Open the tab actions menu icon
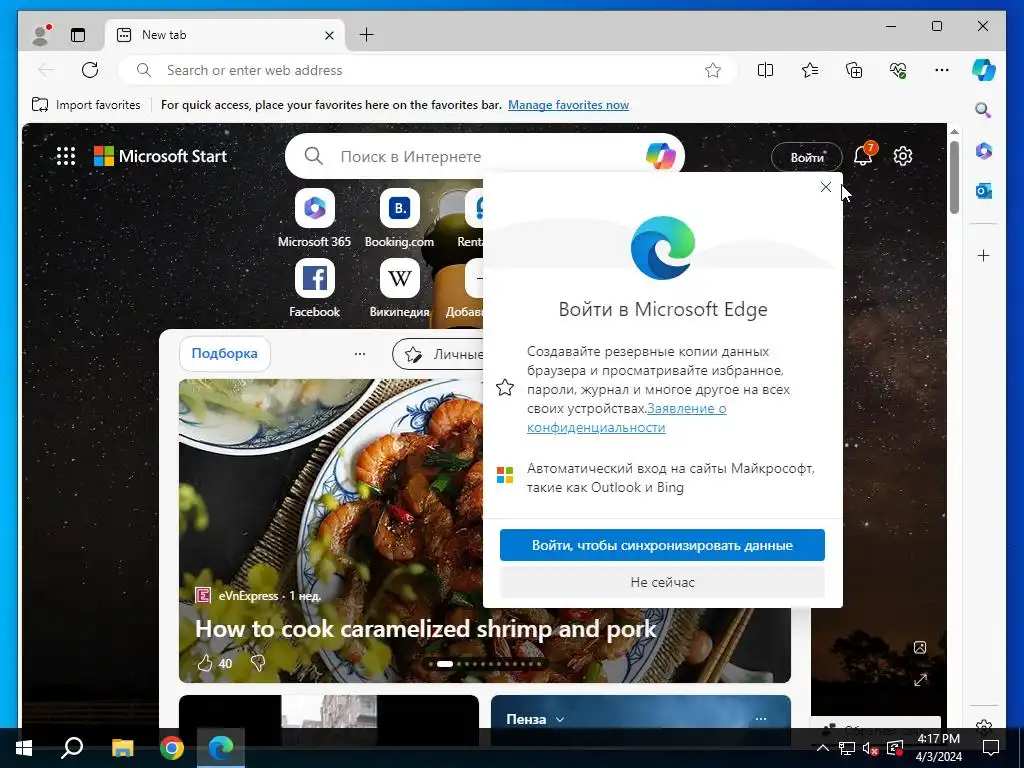This screenshot has width=1024, height=768. click(x=78, y=35)
